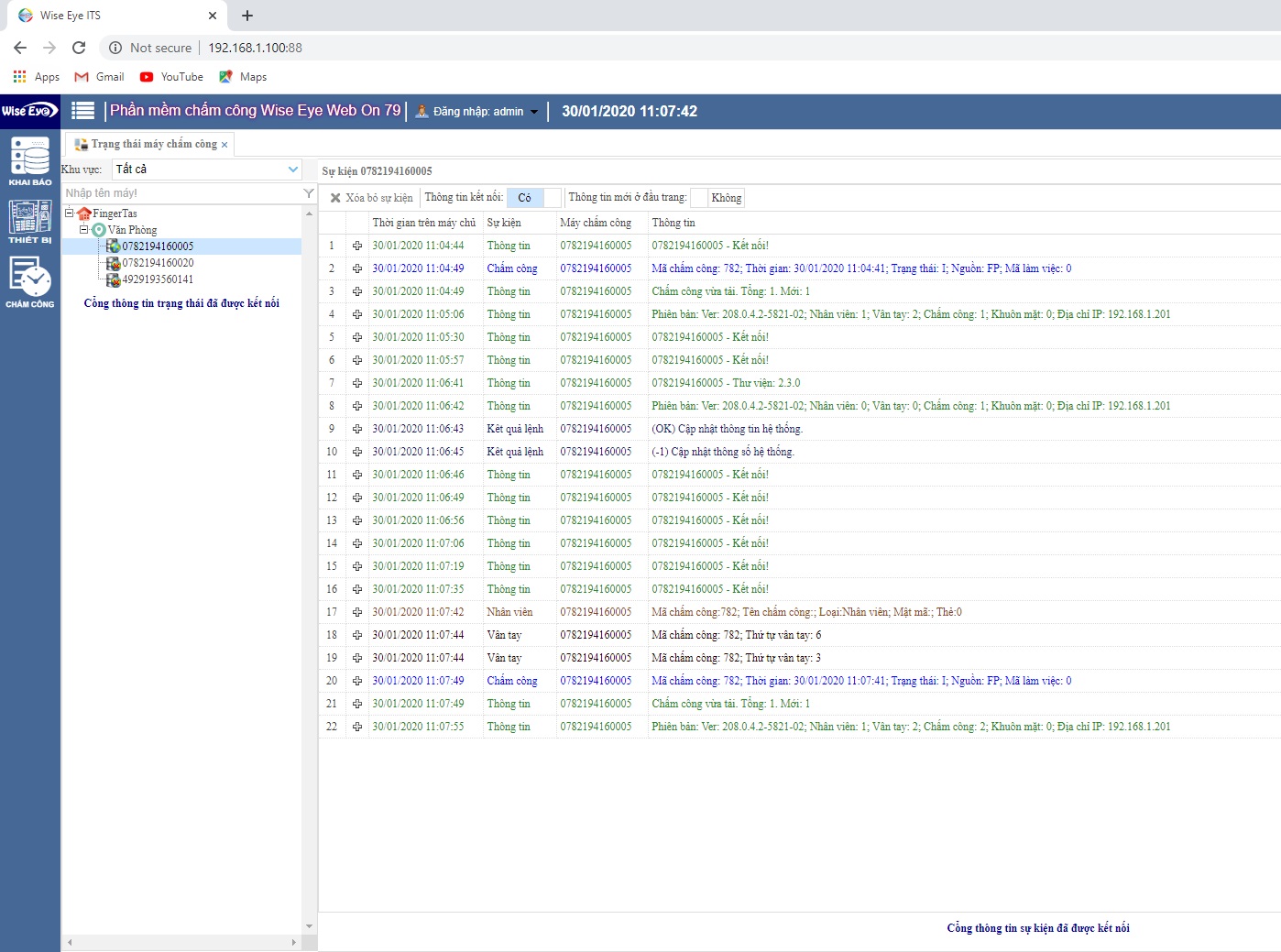Toggle the 'Thông tin kết nối' Có switch

coord(533,198)
